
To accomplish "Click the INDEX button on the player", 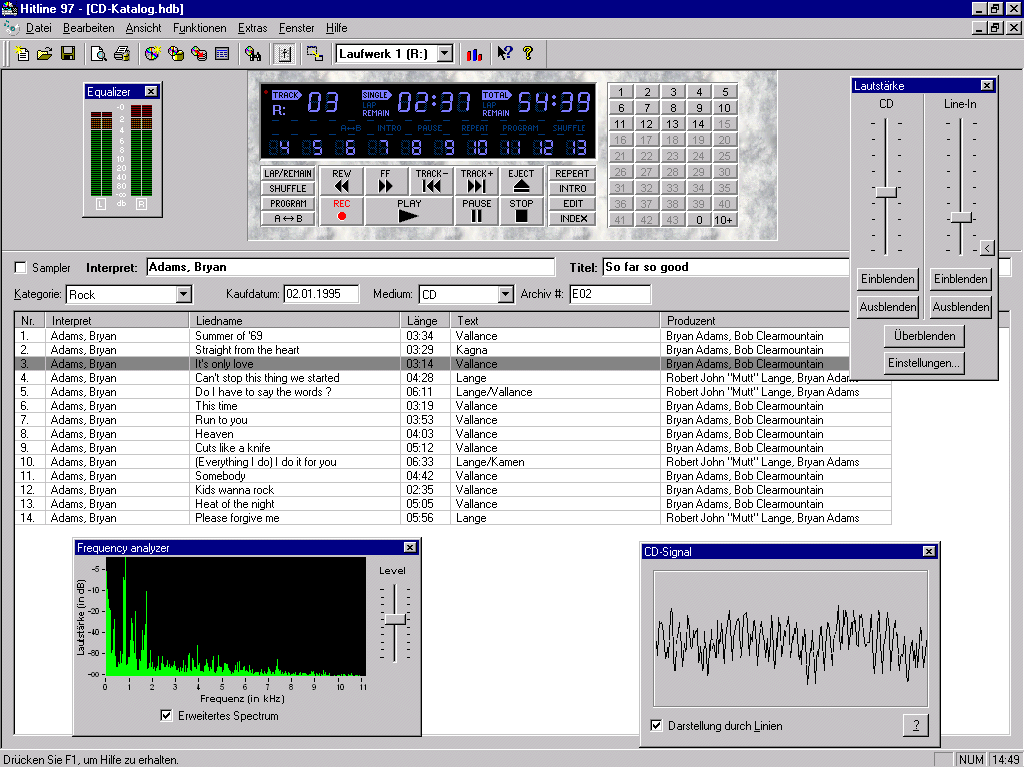I will click(x=572, y=219).
